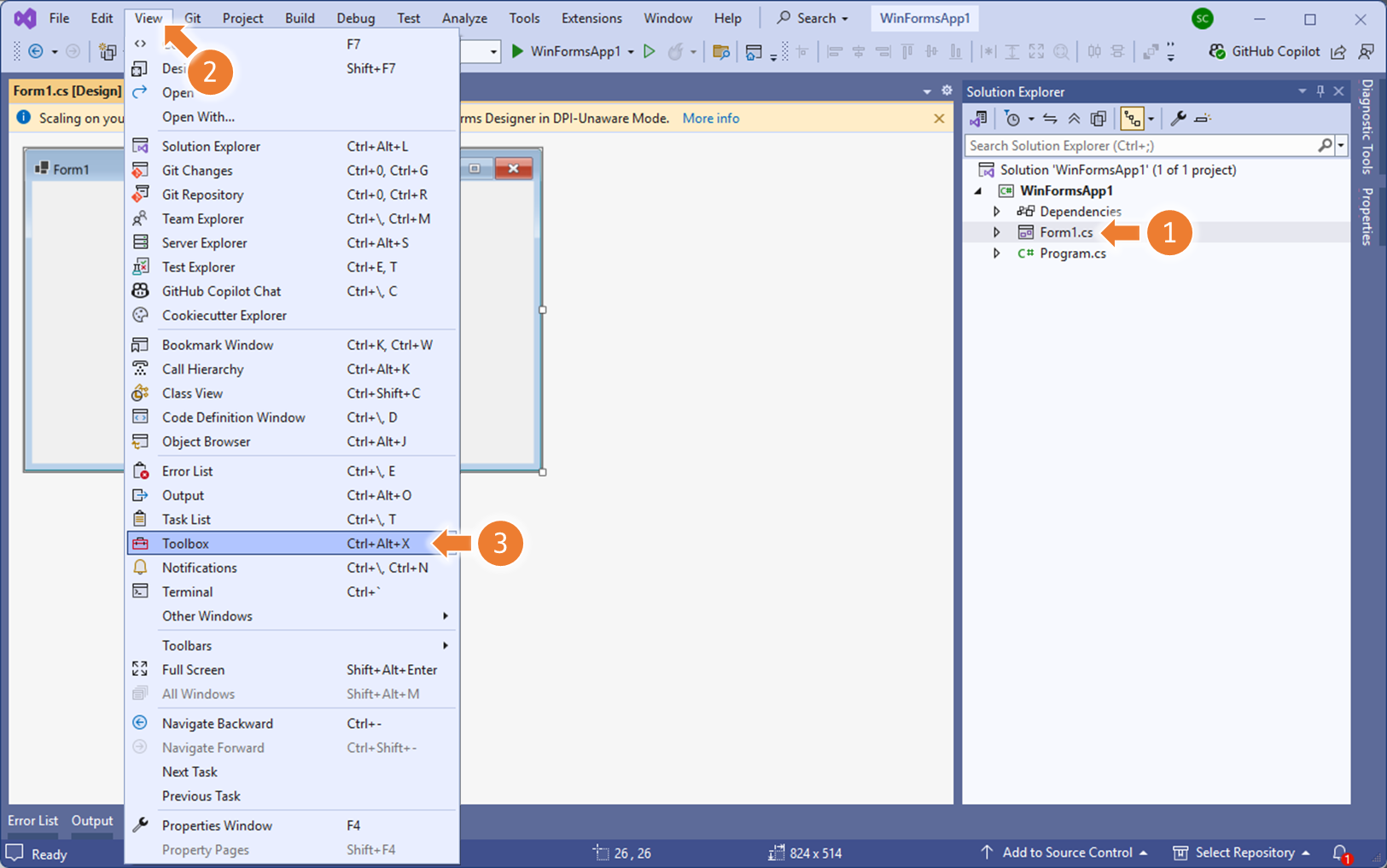Toggle File Nesting button in Solution Explorer
This screenshot has height=868, width=1387.
1132,119
